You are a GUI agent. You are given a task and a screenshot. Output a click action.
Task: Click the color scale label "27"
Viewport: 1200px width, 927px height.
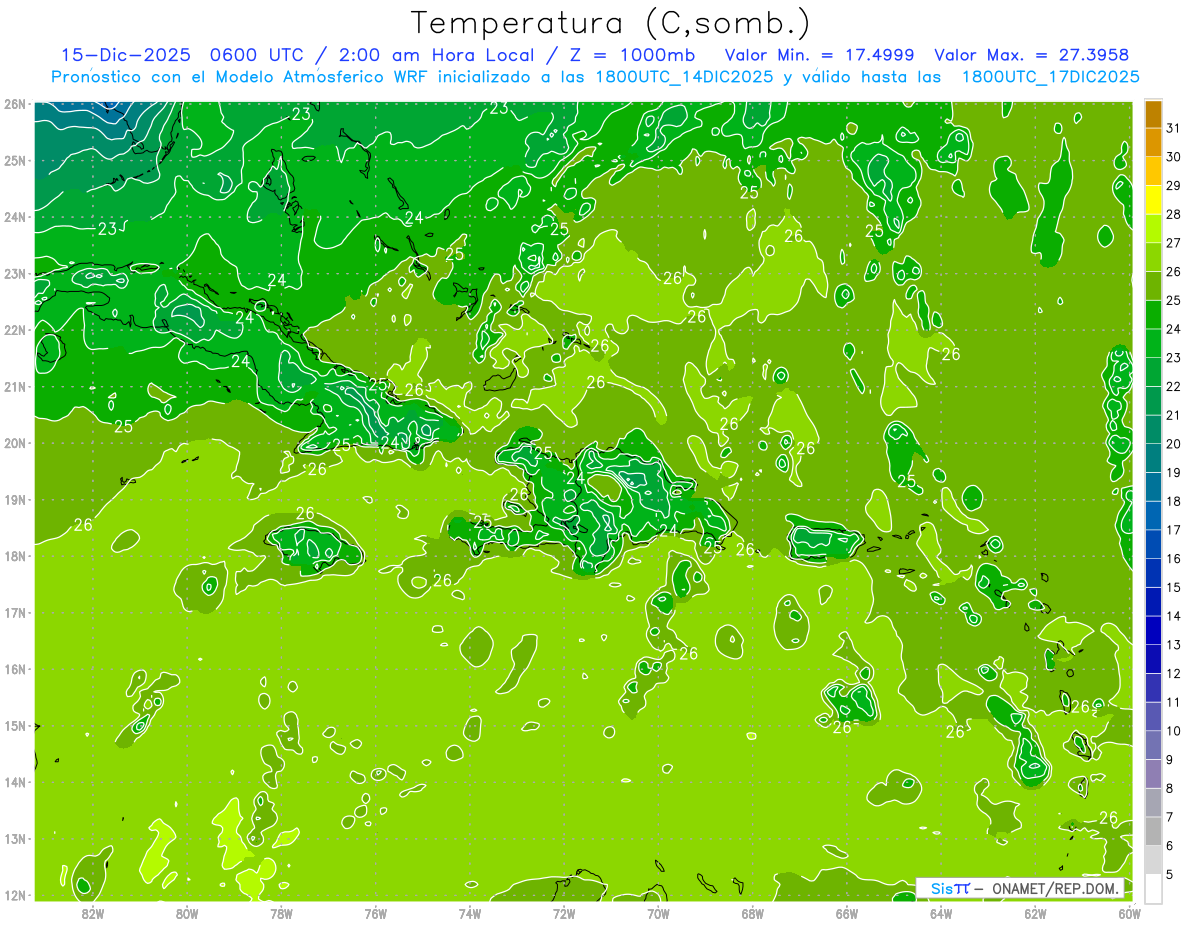(x=1174, y=243)
